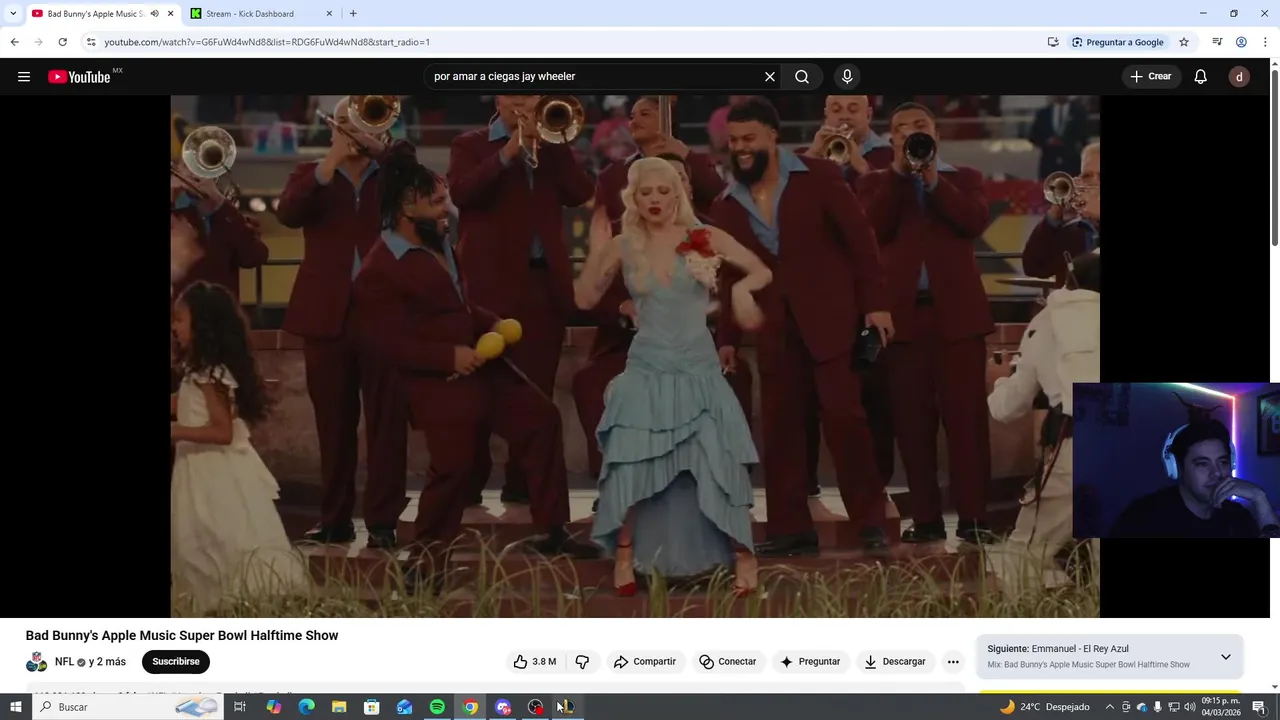Screen dimensions: 1280x720
Task: Open a new browser tab
Action: (x=353, y=14)
